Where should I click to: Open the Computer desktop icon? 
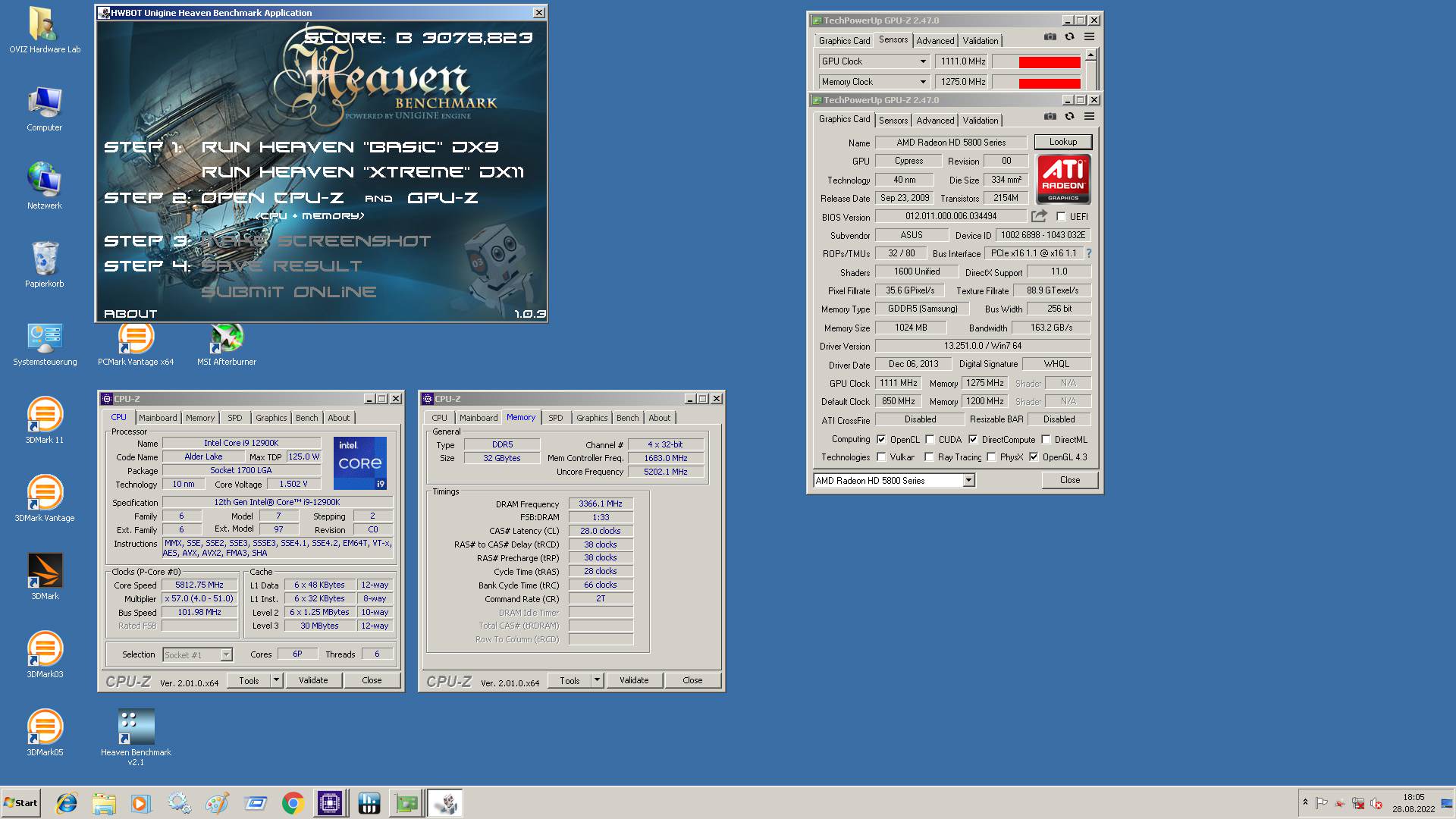(x=44, y=108)
